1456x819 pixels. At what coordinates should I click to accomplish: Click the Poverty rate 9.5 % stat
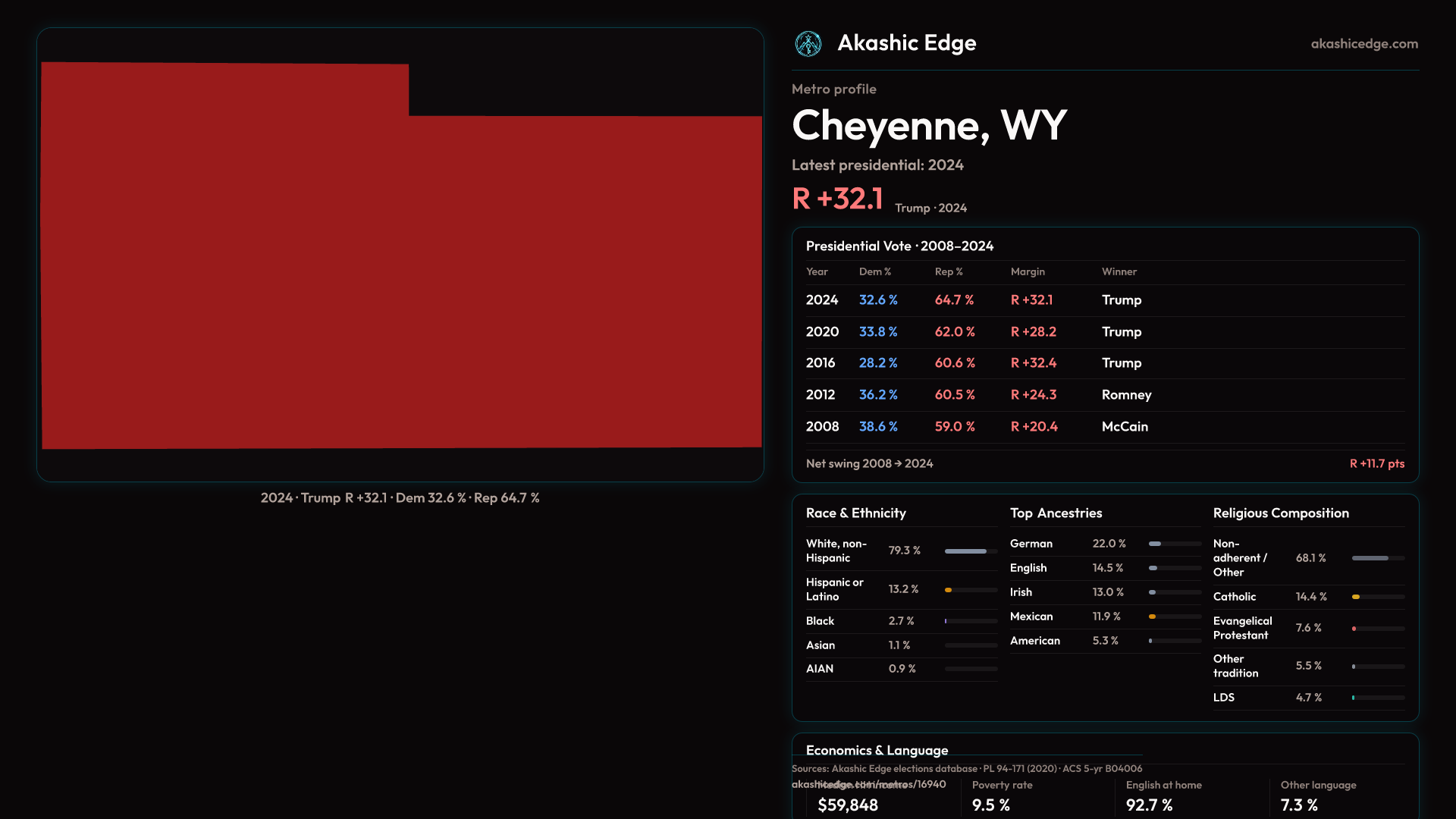[x=990, y=805]
